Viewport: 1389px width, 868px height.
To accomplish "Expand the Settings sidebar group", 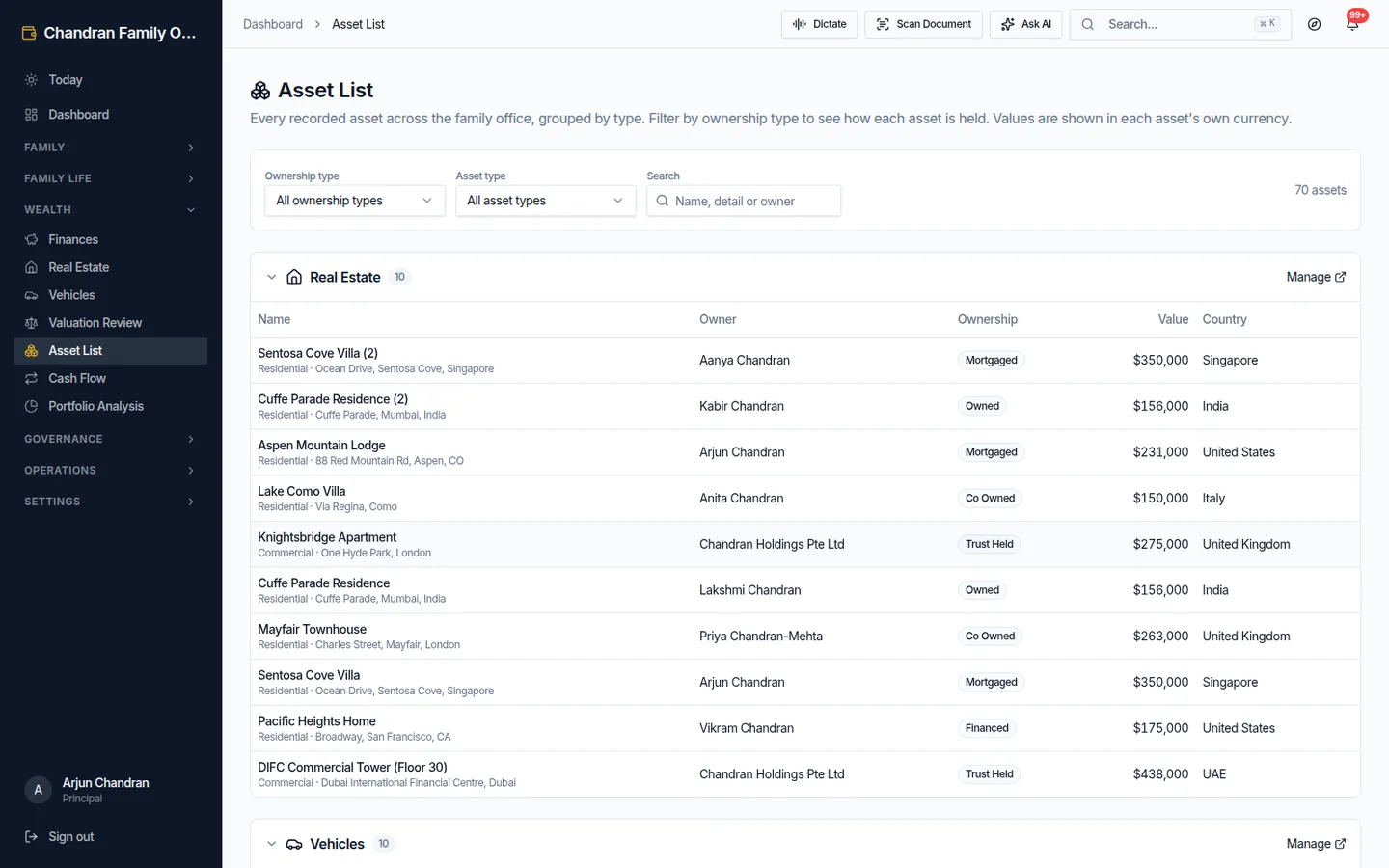I will pos(111,502).
